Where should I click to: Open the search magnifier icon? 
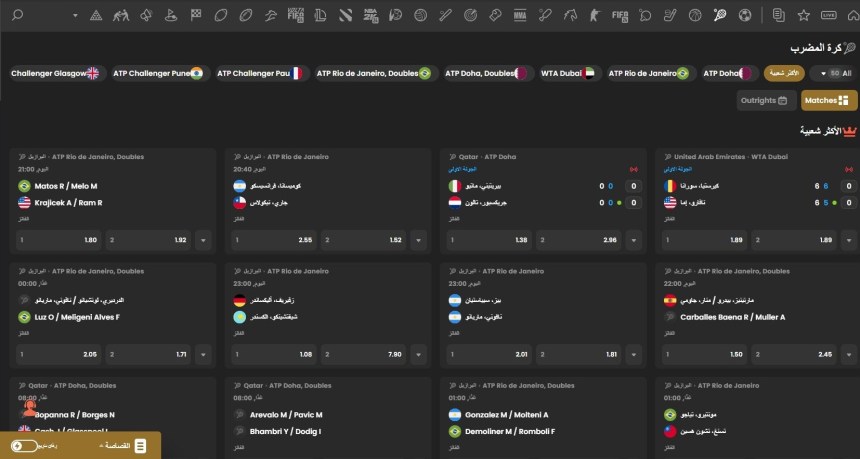[x=17, y=15]
